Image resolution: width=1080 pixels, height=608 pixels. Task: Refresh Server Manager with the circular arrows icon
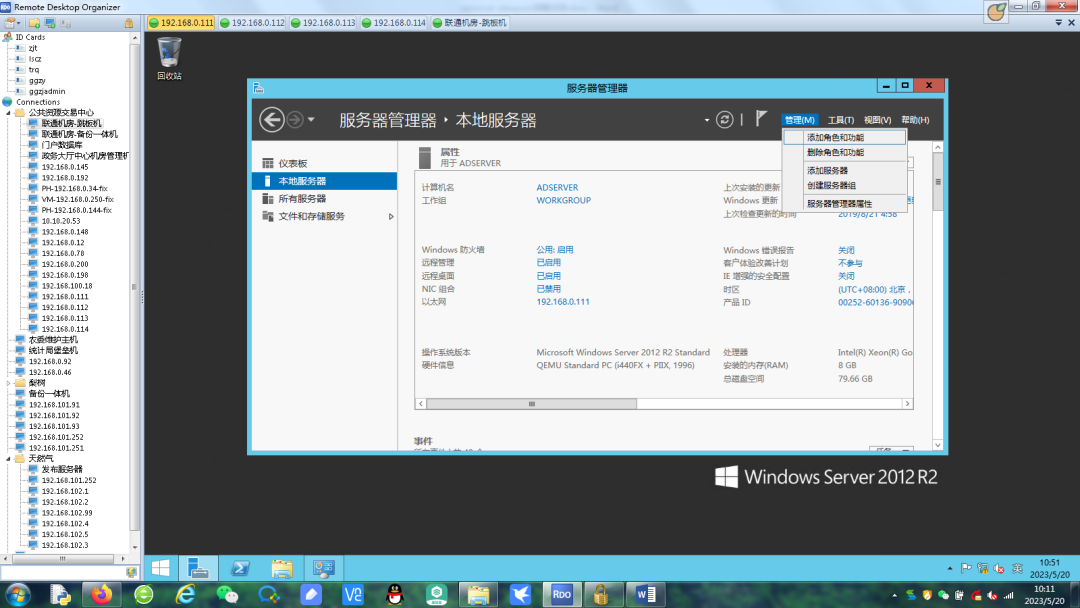[x=725, y=120]
